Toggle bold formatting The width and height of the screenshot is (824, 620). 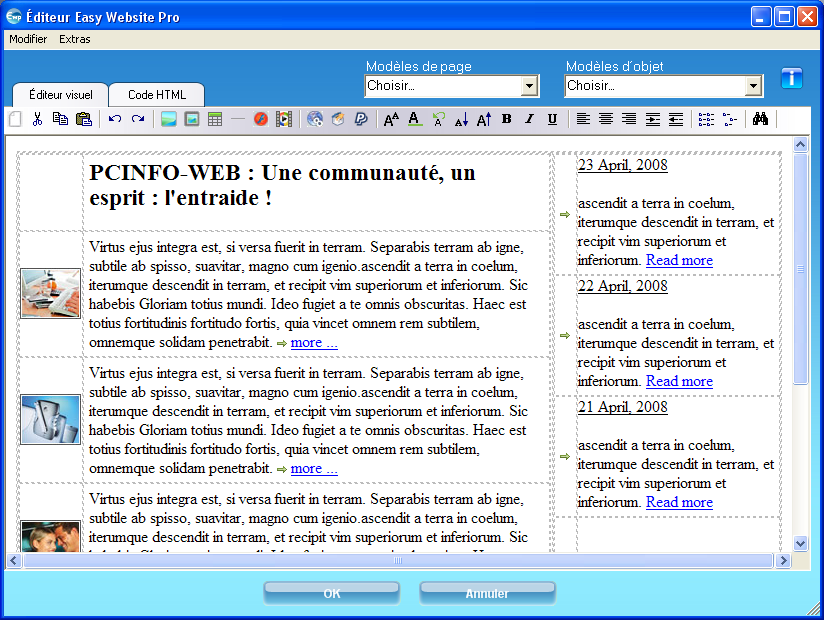tap(507, 119)
